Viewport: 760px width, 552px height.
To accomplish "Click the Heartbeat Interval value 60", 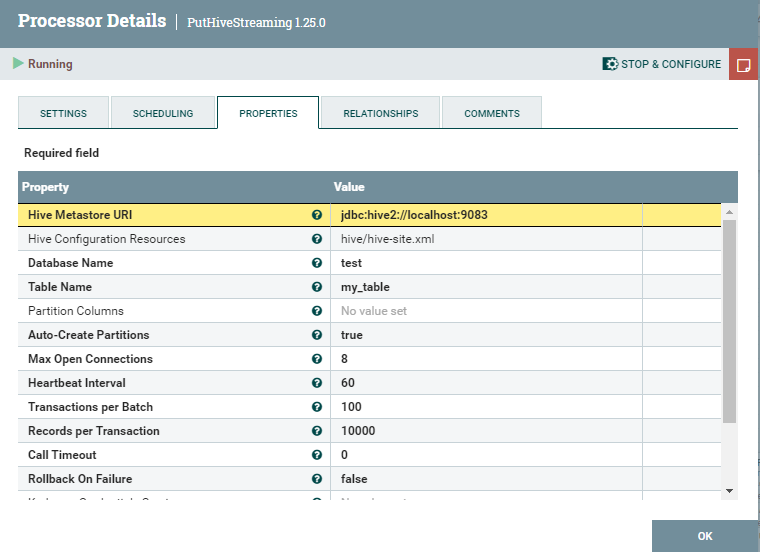I will 348,383.
